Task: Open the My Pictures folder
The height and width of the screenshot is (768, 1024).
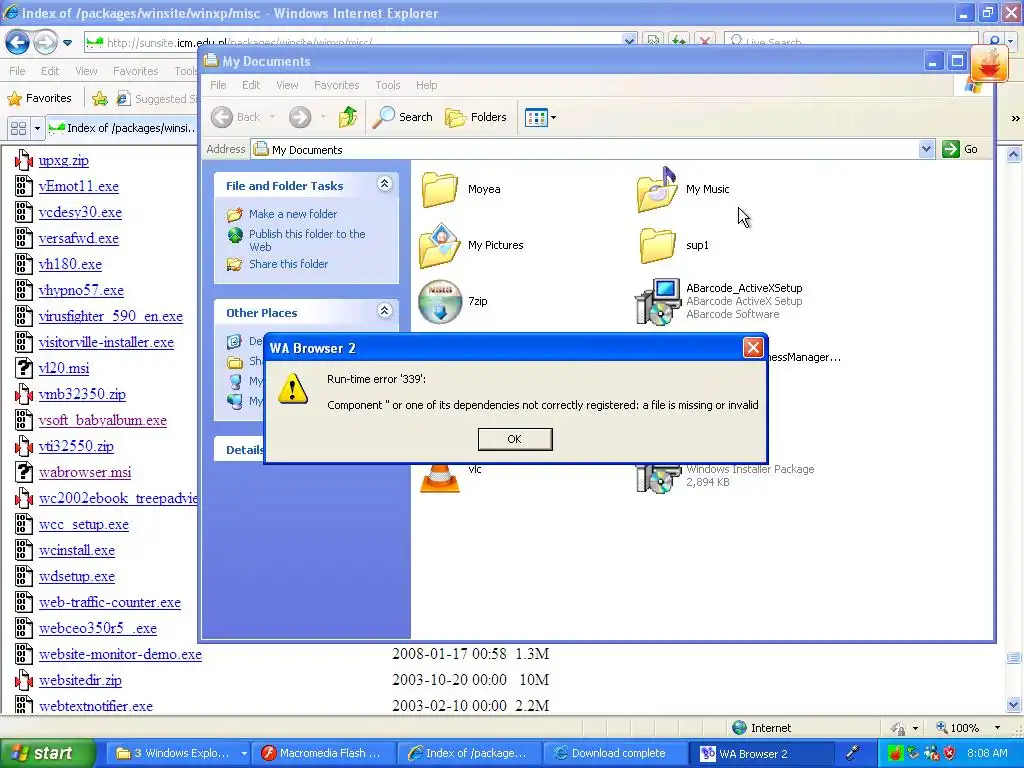Action: click(440, 246)
